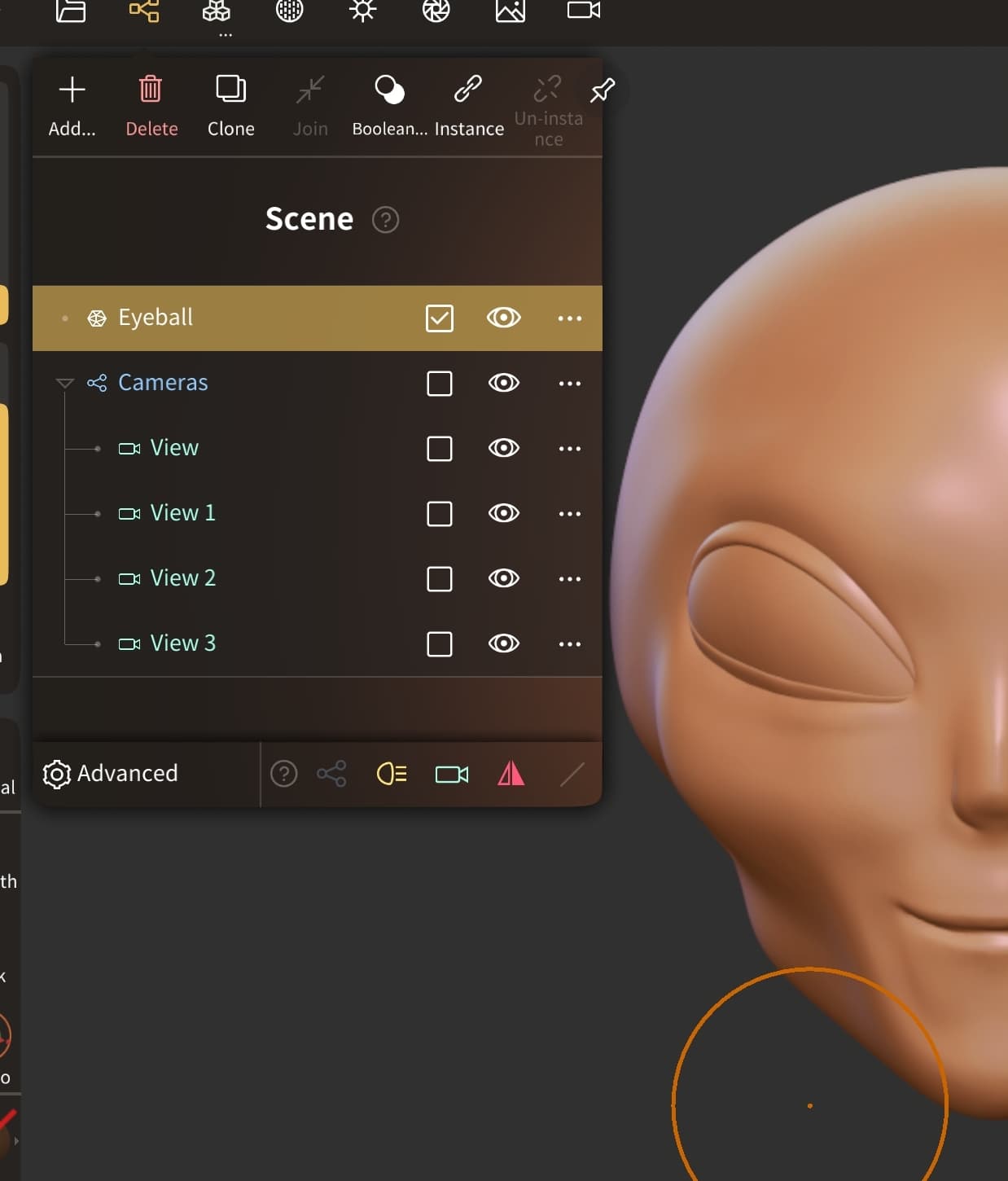
Task: Click the bottom bar help icon
Action: (283, 774)
